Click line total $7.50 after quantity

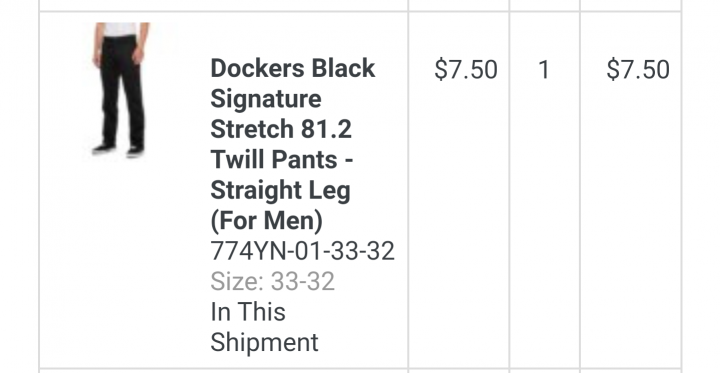[638, 70]
